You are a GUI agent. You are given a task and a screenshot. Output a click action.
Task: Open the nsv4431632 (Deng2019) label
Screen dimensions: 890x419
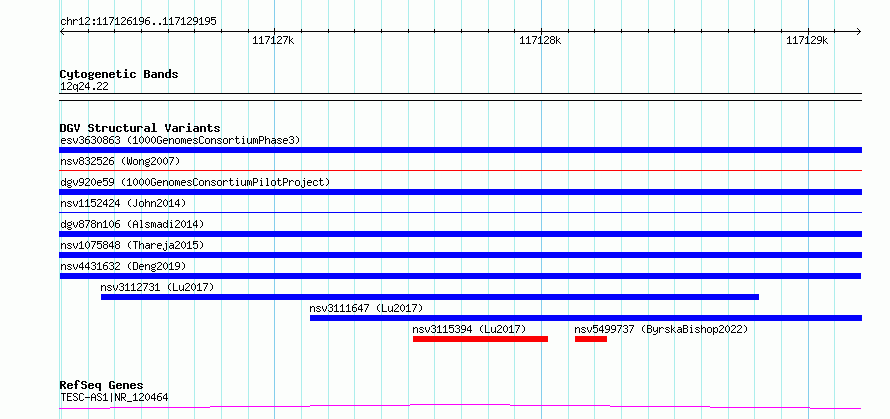pos(123,266)
